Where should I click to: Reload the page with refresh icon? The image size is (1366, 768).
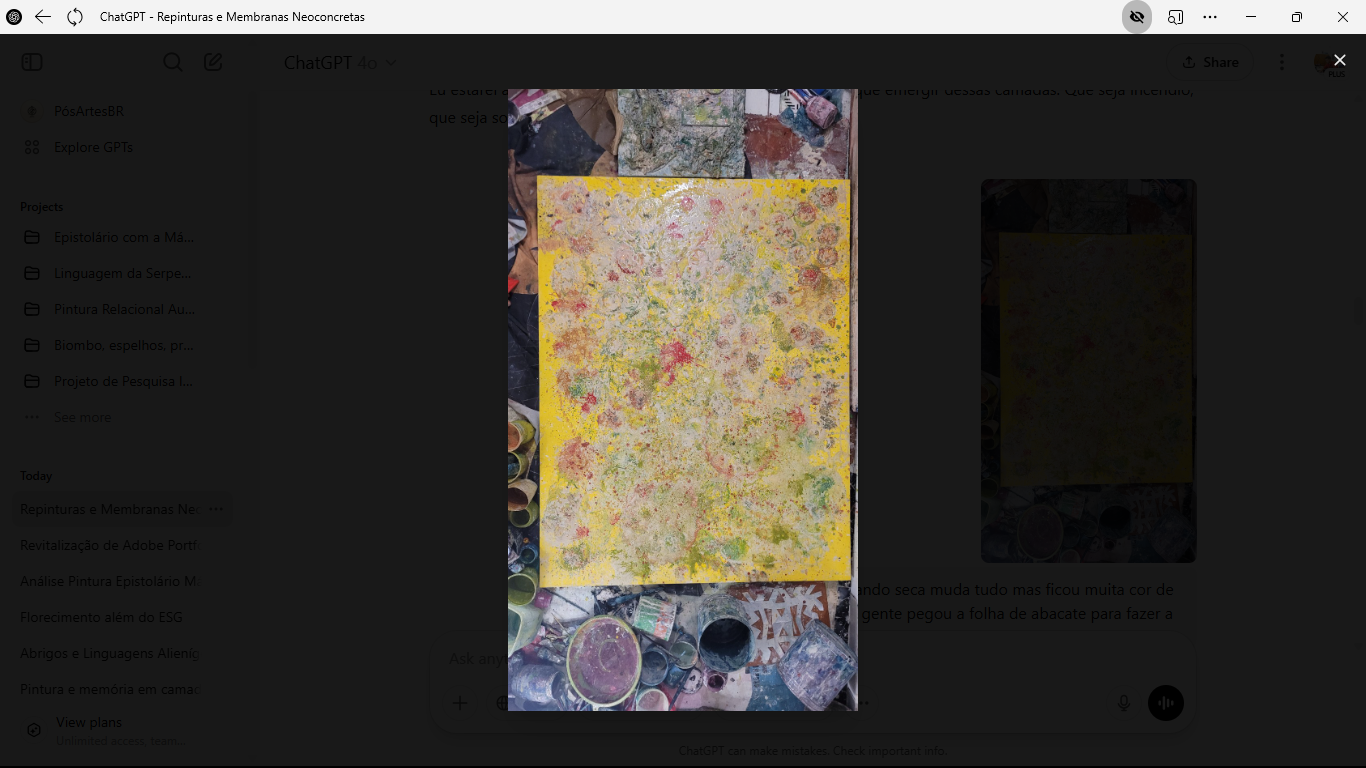pos(75,17)
